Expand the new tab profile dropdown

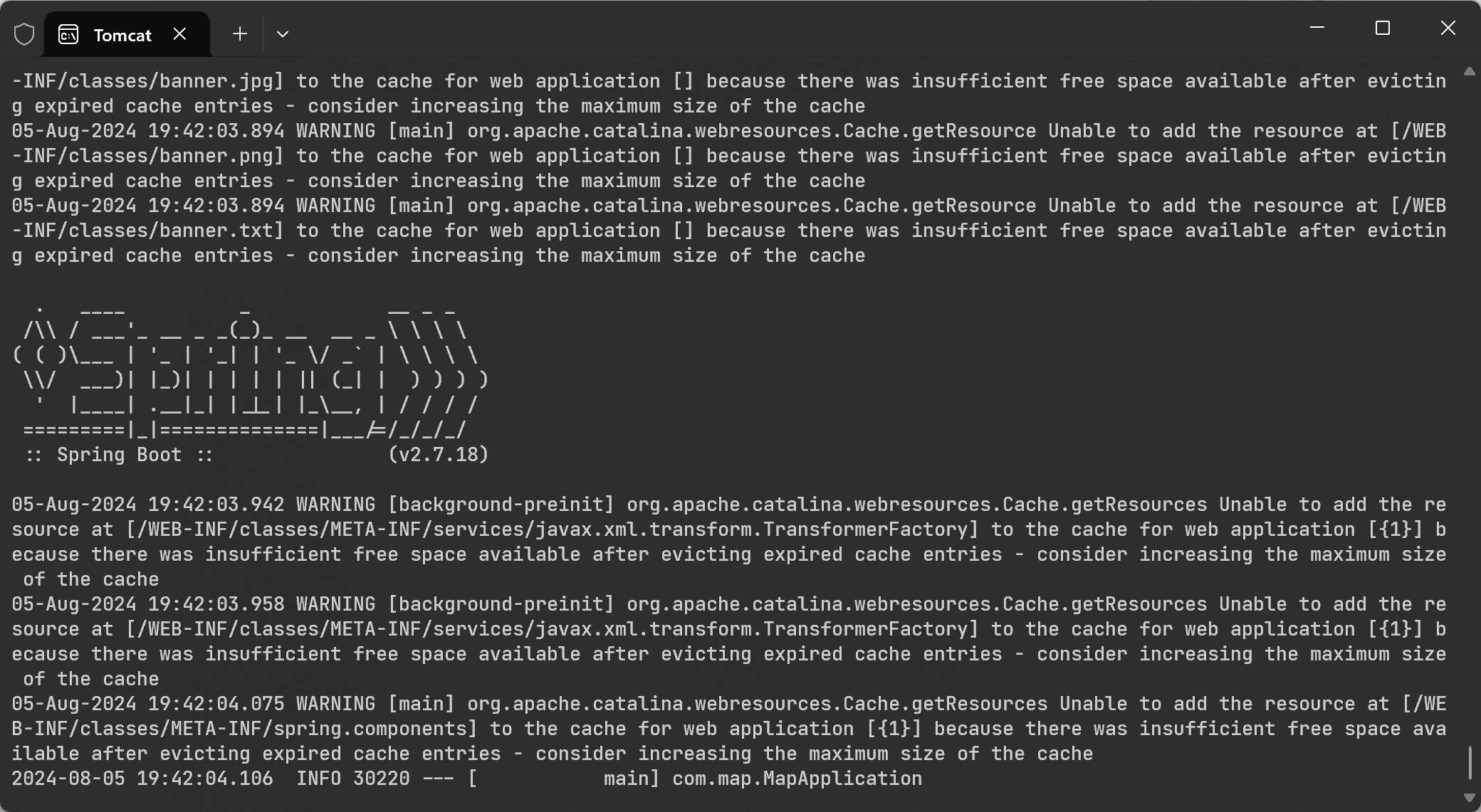(x=283, y=34)
